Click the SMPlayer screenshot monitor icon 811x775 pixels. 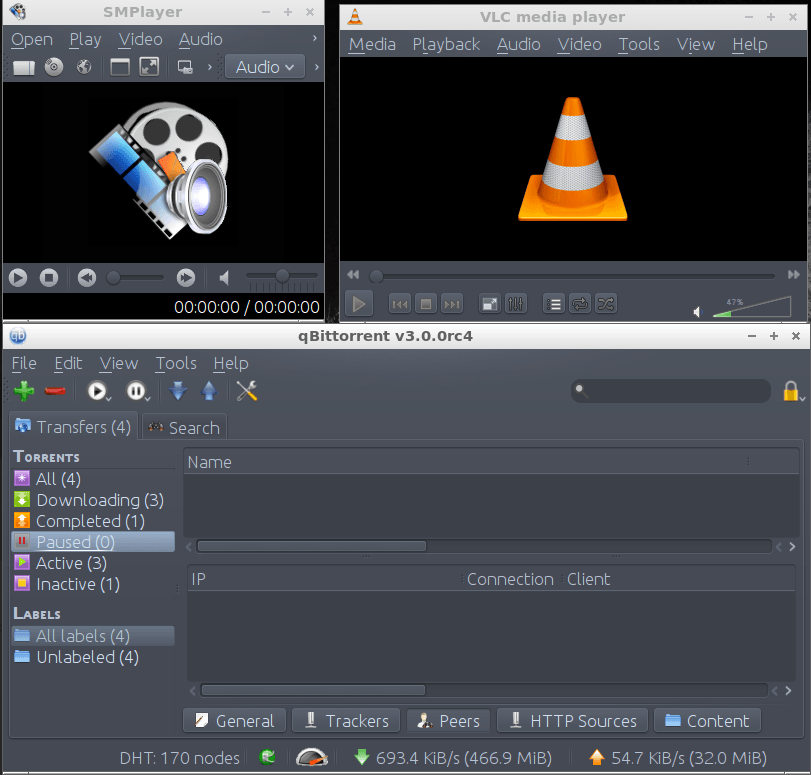[185, 67]
